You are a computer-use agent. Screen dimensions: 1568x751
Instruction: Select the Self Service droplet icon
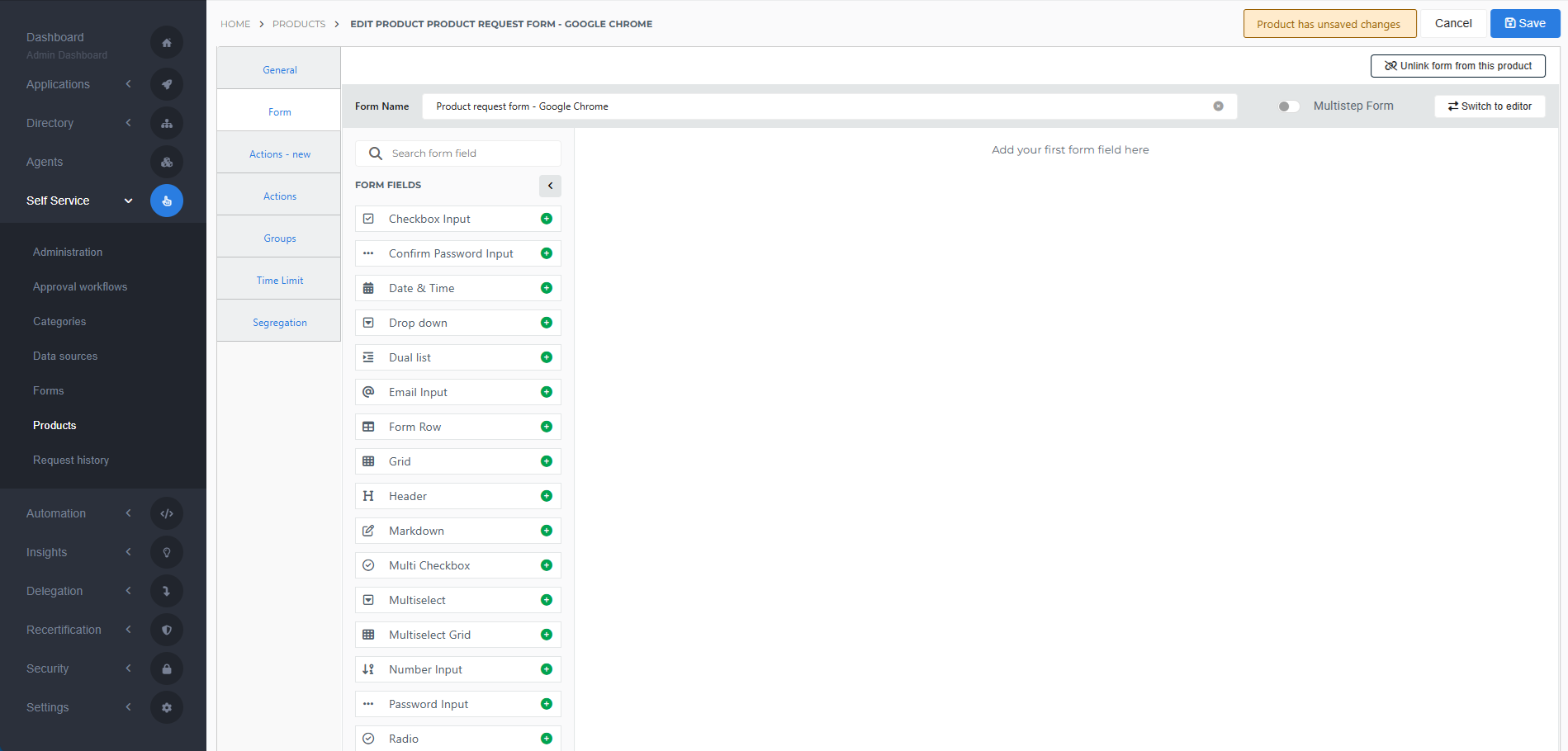click(x=167, y=201)
